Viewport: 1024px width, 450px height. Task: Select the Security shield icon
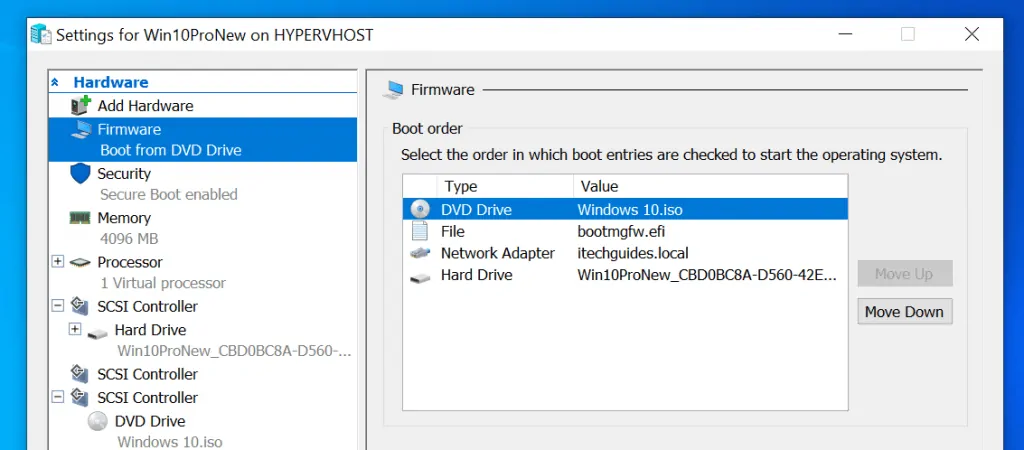81,174
